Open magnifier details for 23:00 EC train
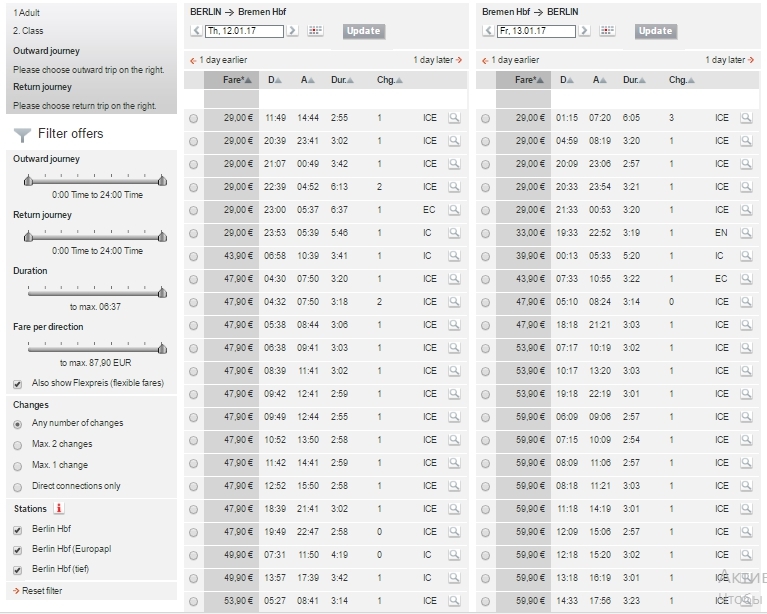This screenshot has height=614, width=767. [x=454, y=210]
